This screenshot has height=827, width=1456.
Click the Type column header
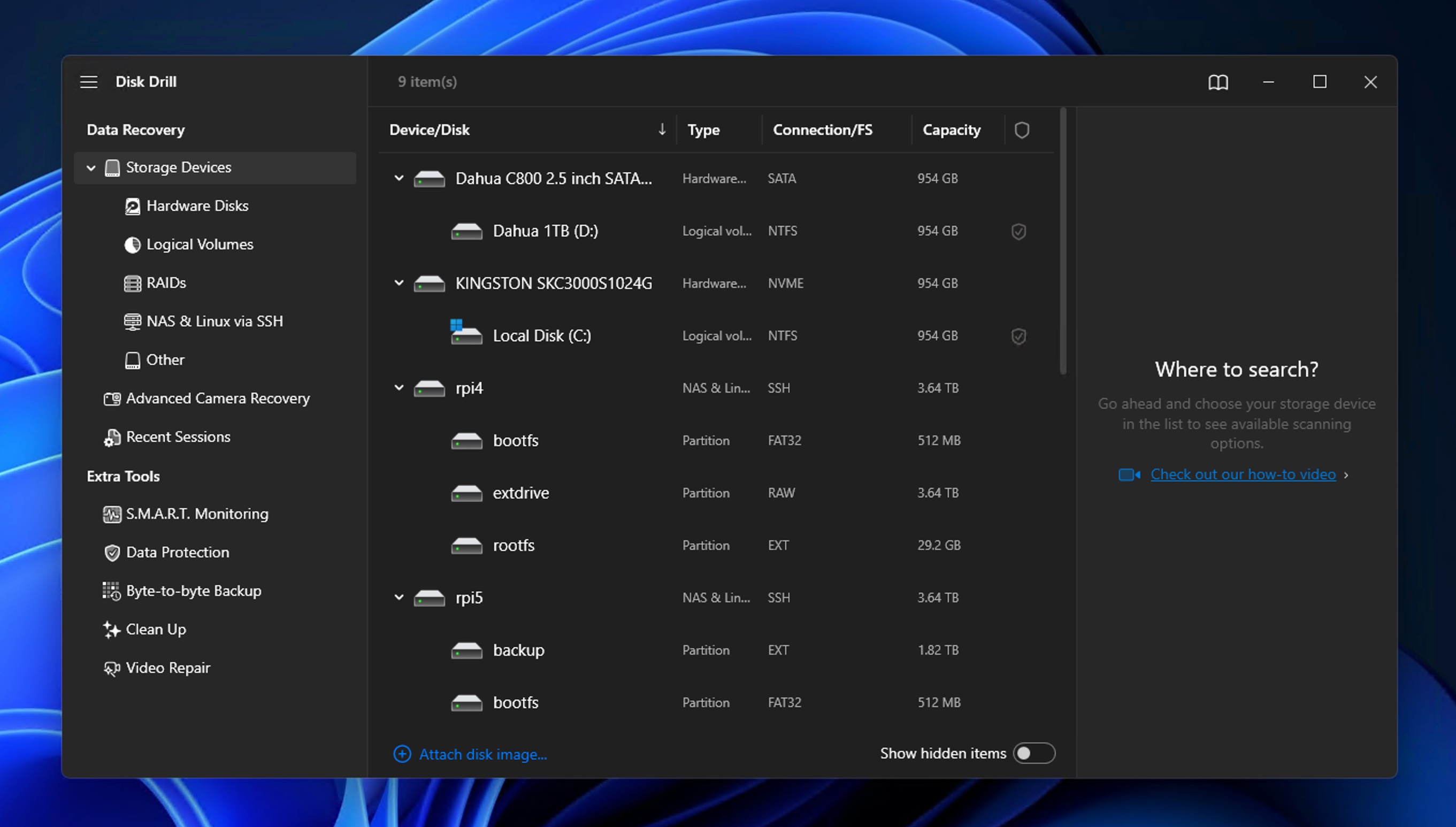703,130
